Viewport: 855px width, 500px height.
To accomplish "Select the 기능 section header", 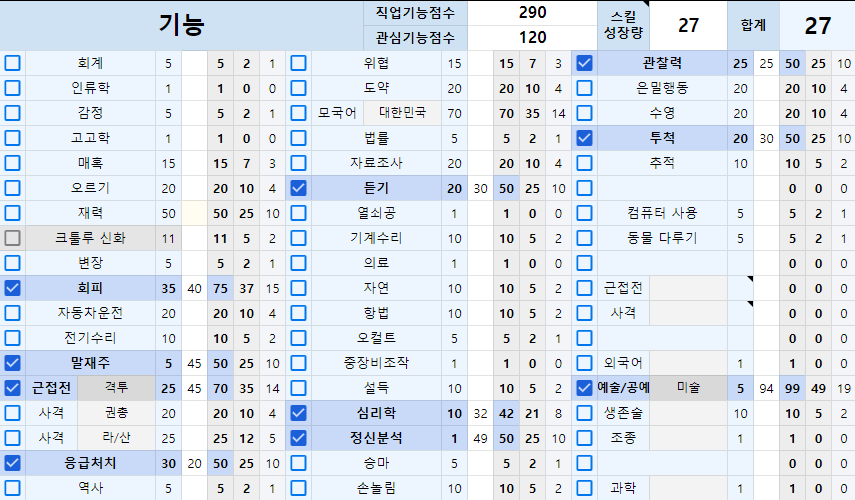I will pos(181,25).
